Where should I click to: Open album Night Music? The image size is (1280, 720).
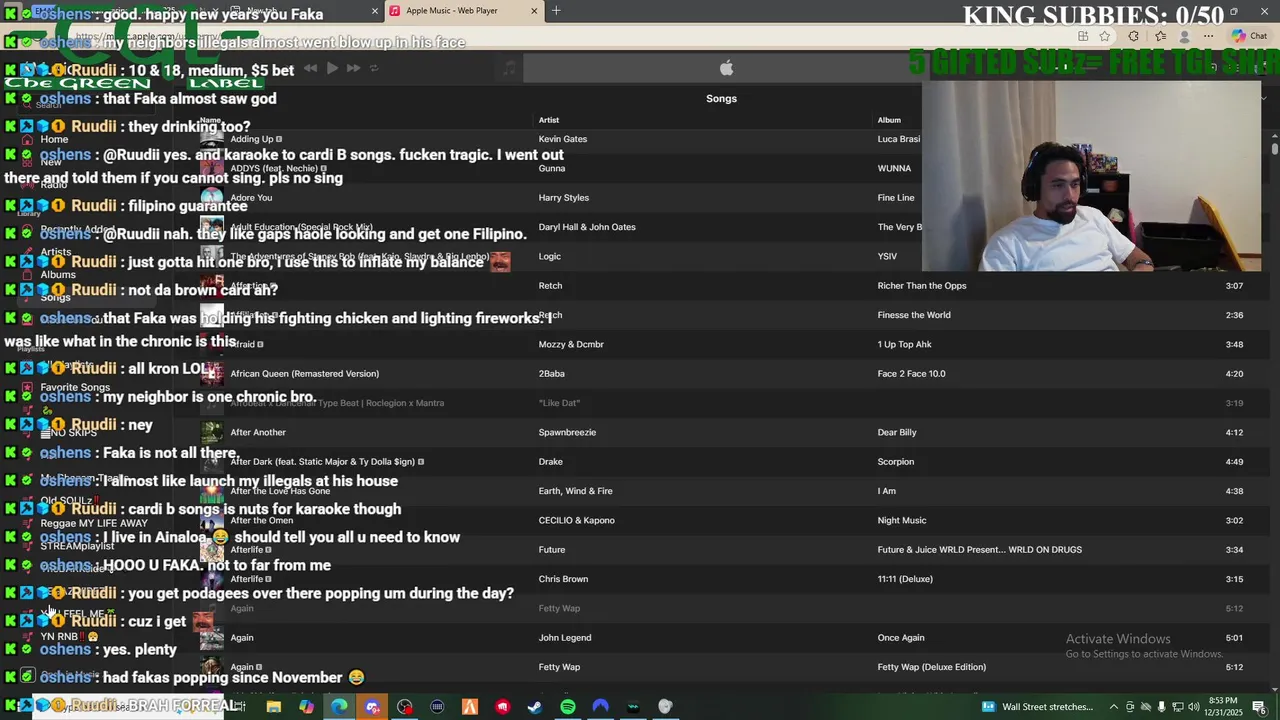[902, 520]
